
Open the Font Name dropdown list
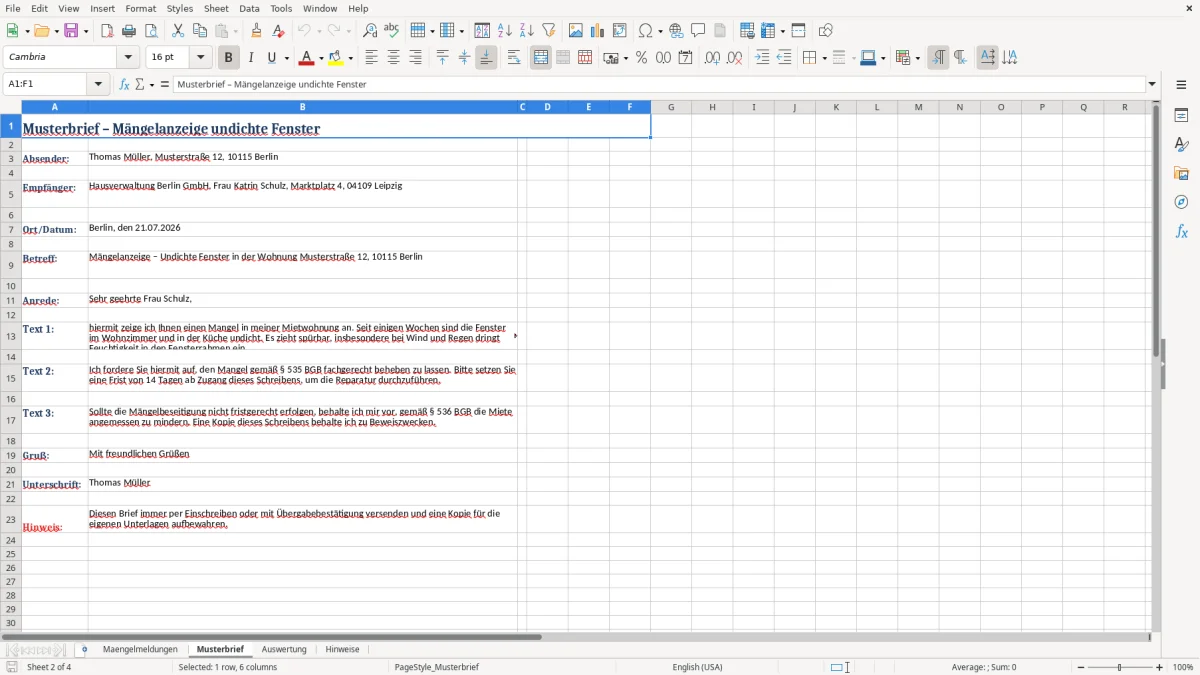128,58
